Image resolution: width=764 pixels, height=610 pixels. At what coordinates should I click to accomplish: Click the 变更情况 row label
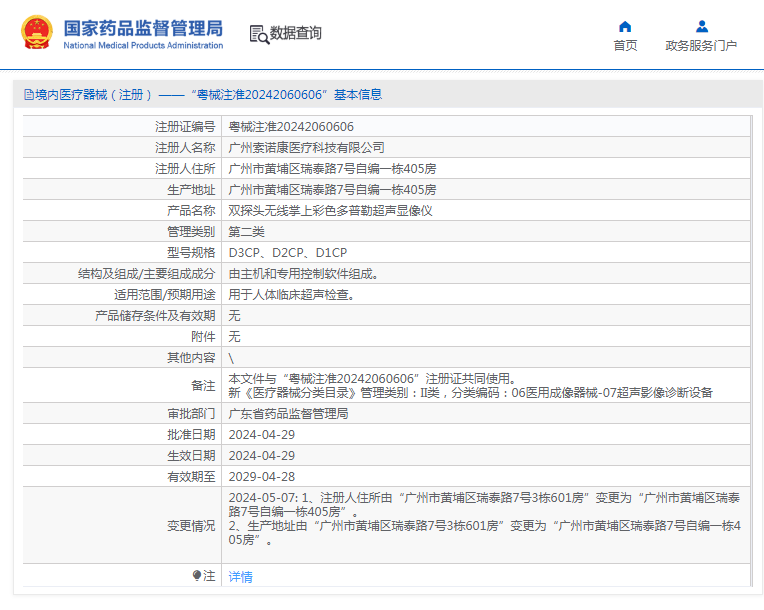(x=190, y=525)
